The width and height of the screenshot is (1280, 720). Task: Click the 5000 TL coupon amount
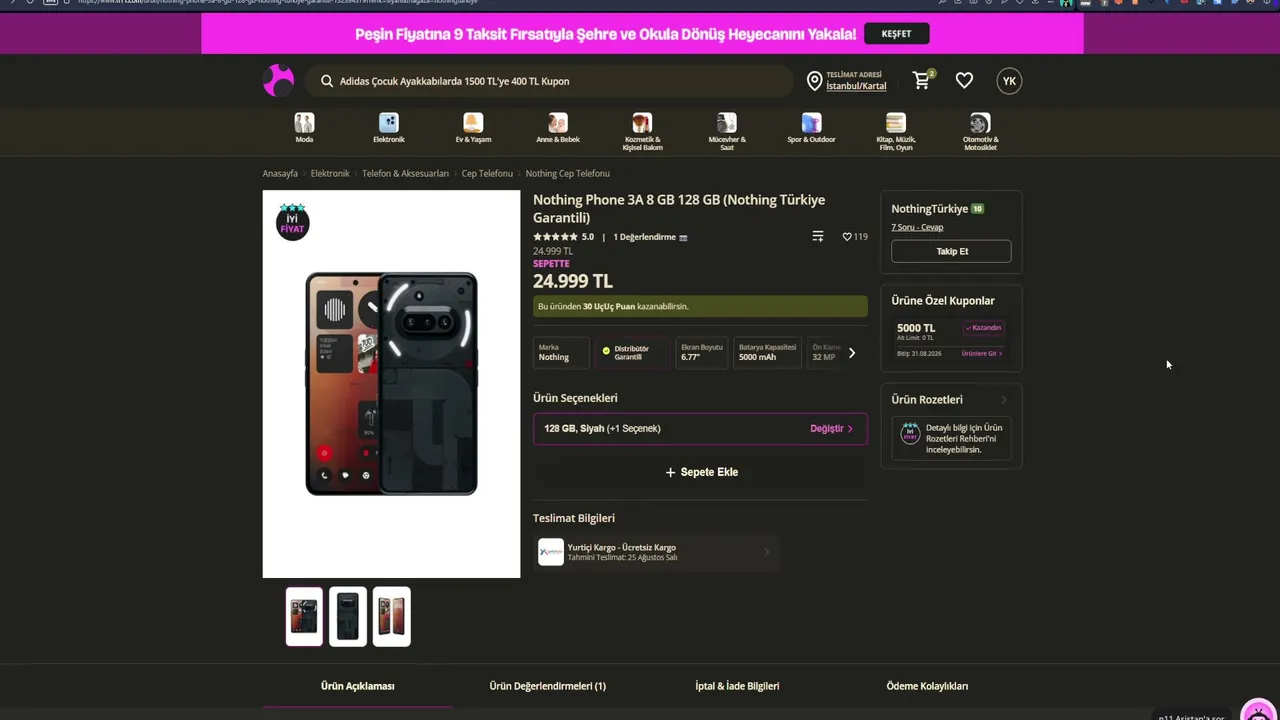(x=916, y=328)
